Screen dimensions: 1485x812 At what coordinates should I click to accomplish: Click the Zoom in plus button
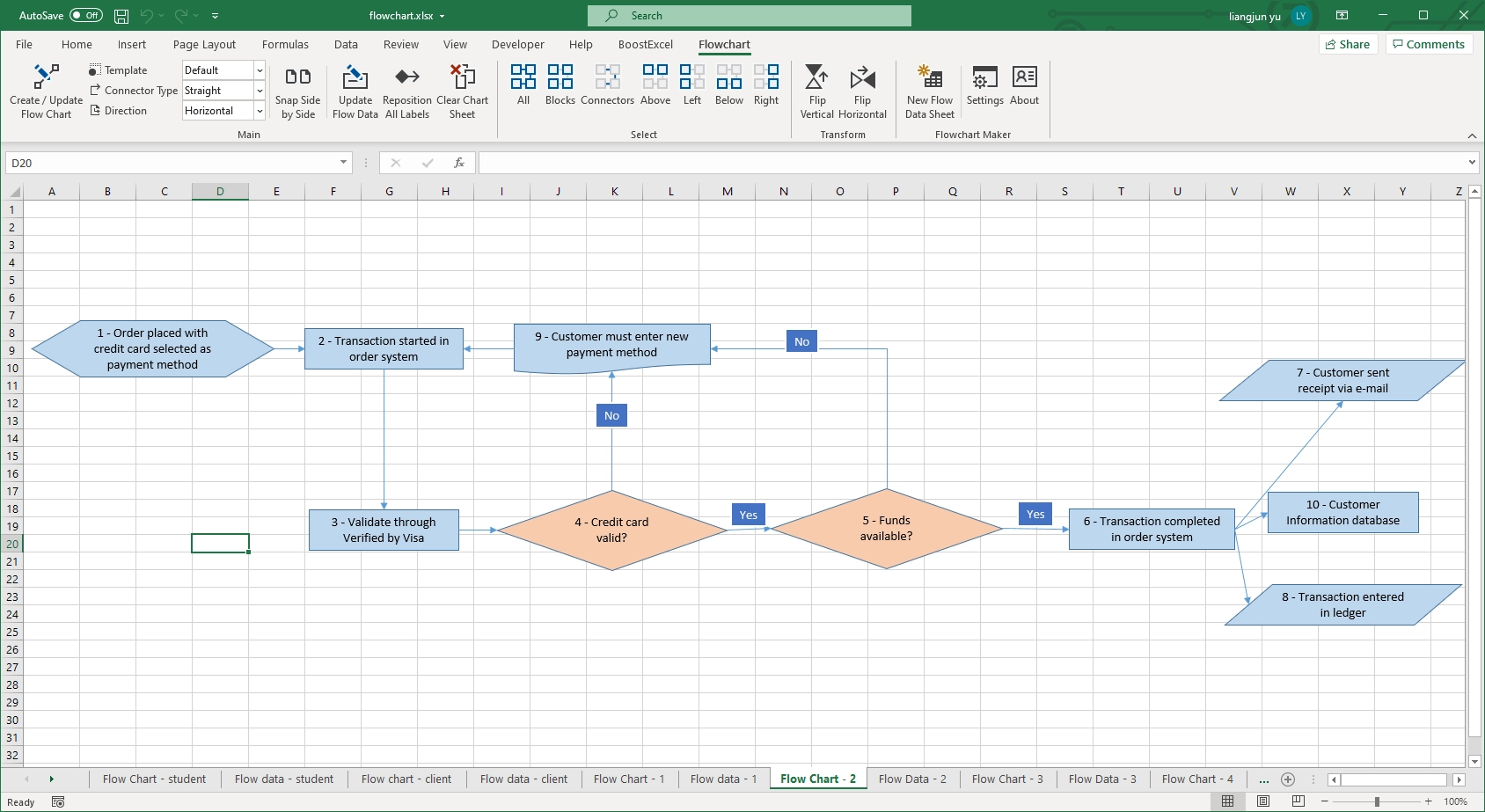1428,801
